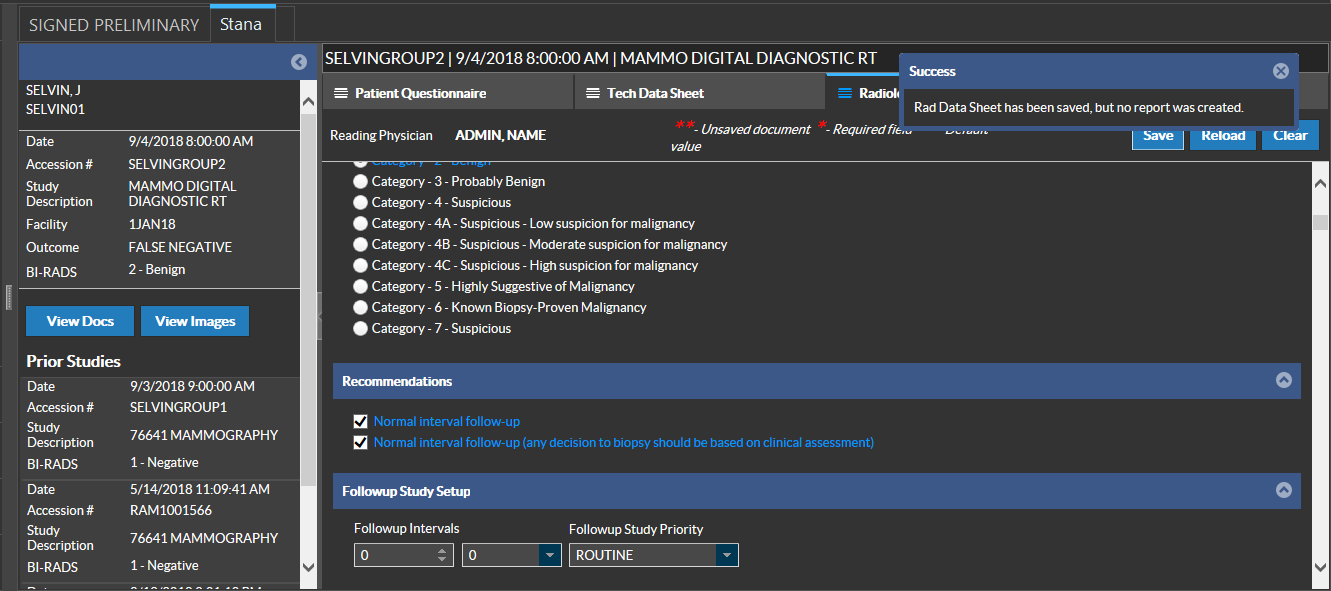Collapse the left patient info panel

pos(298,62)
